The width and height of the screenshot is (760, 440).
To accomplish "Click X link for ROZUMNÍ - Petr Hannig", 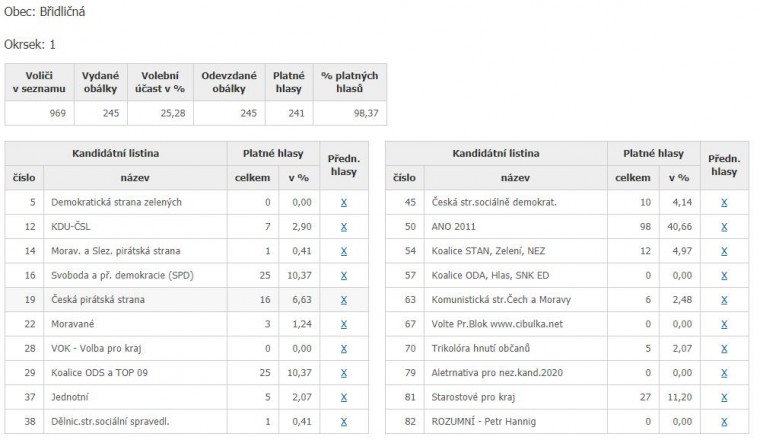I will coord(724,422).
